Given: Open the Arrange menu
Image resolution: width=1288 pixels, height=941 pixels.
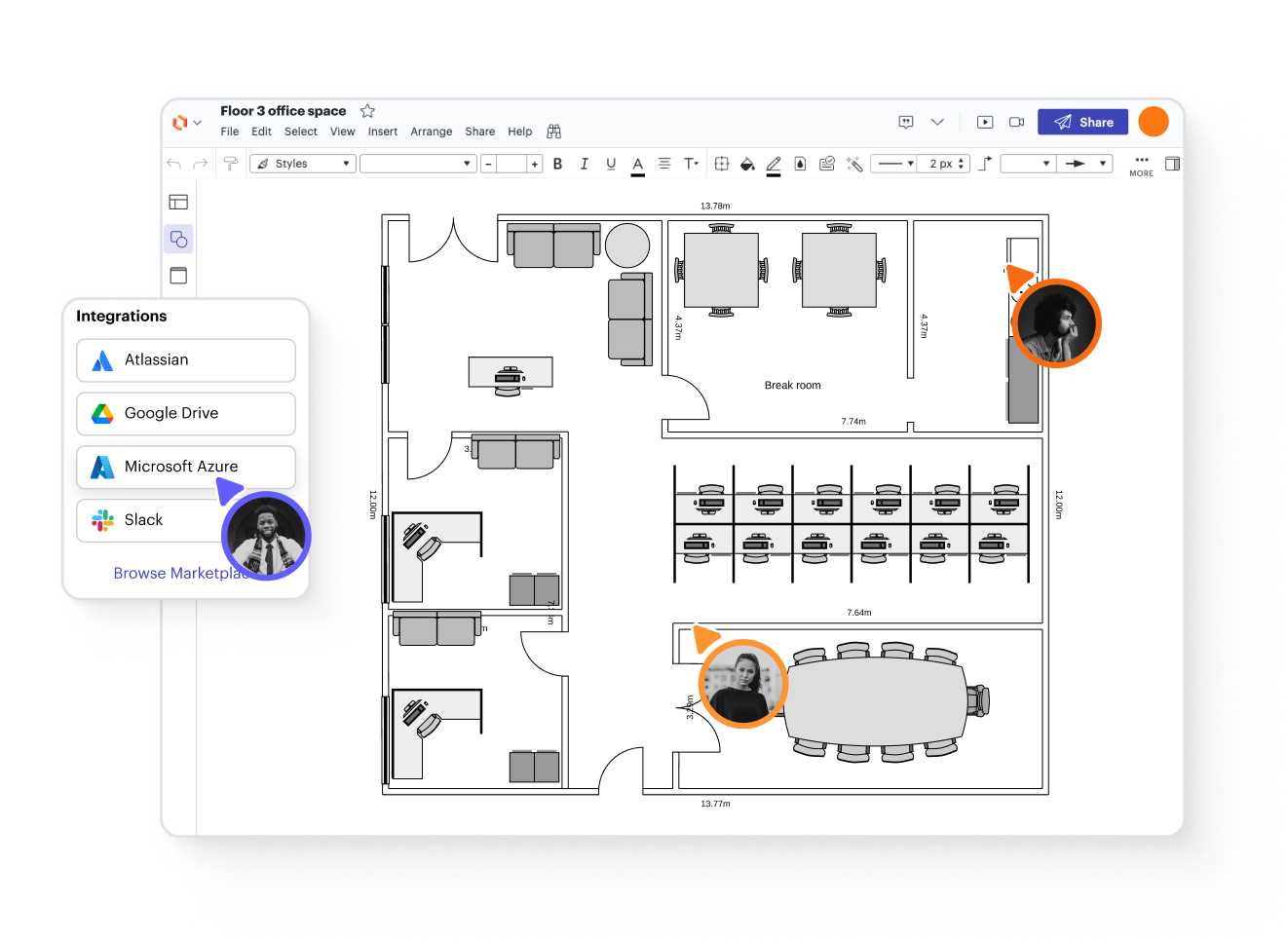Looking at the screenshot, I should point(431,132).
